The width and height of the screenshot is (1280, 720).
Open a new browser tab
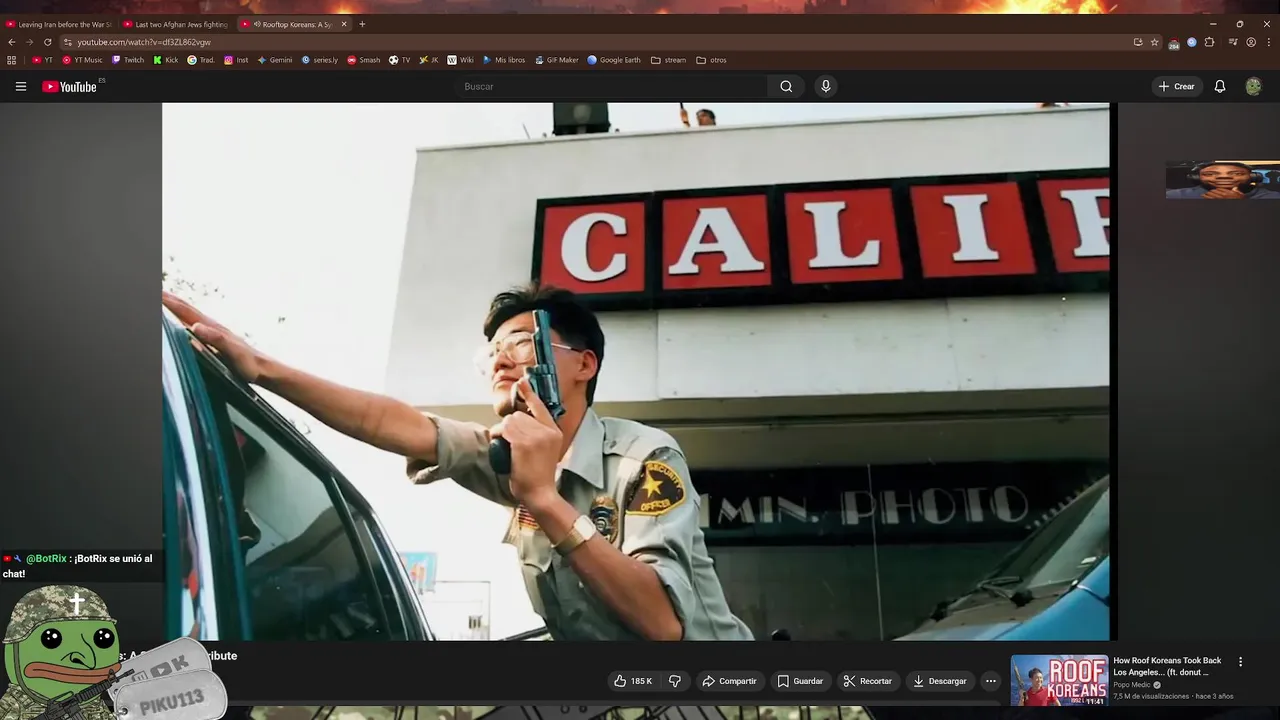tap(362, 24)
